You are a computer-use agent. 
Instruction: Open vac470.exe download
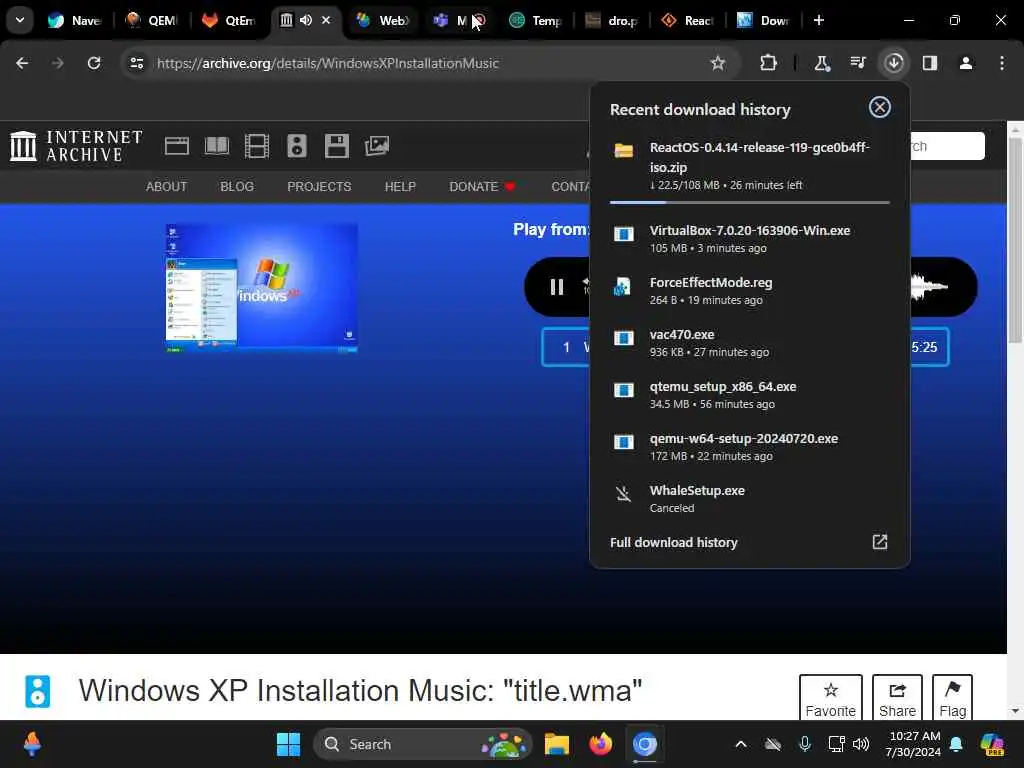tap(749, 343)
